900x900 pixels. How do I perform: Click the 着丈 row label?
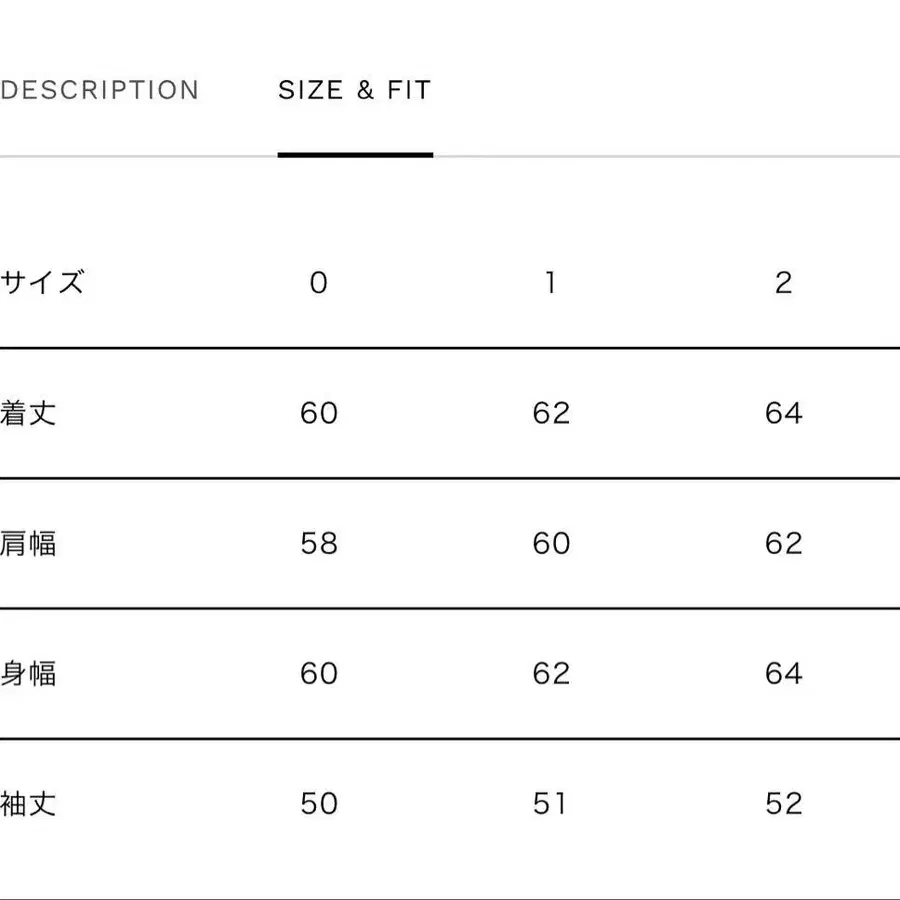pyautogui.click(x=29, y=413)
